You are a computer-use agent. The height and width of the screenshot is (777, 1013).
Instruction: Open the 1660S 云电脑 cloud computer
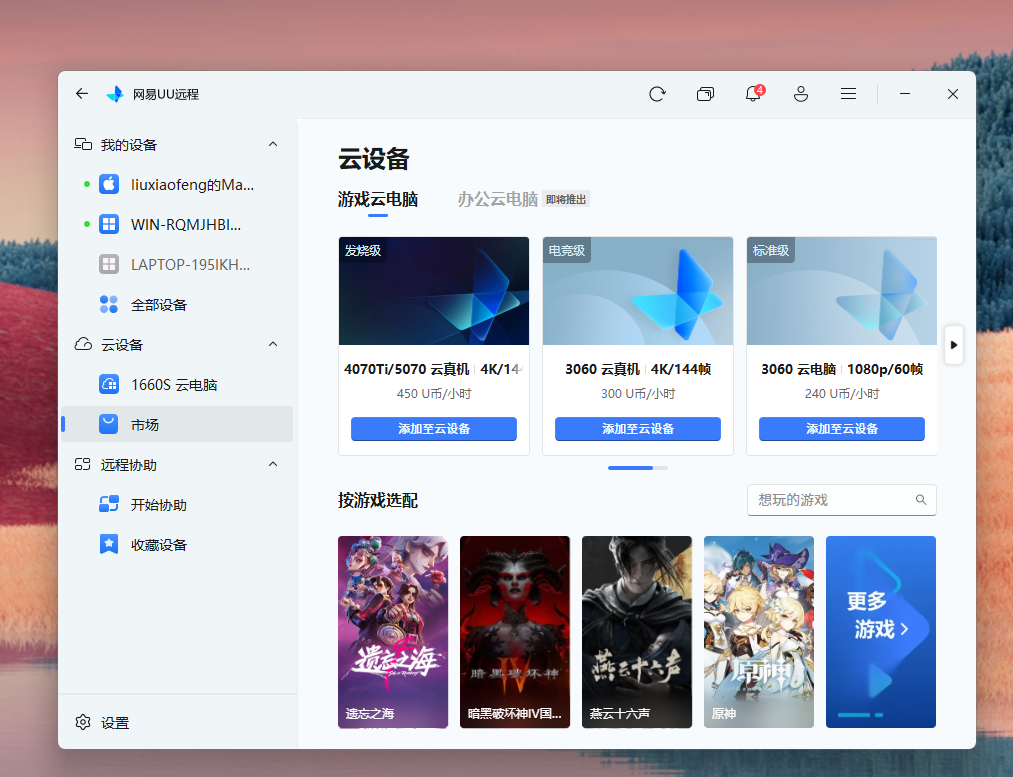coord(177,385)
